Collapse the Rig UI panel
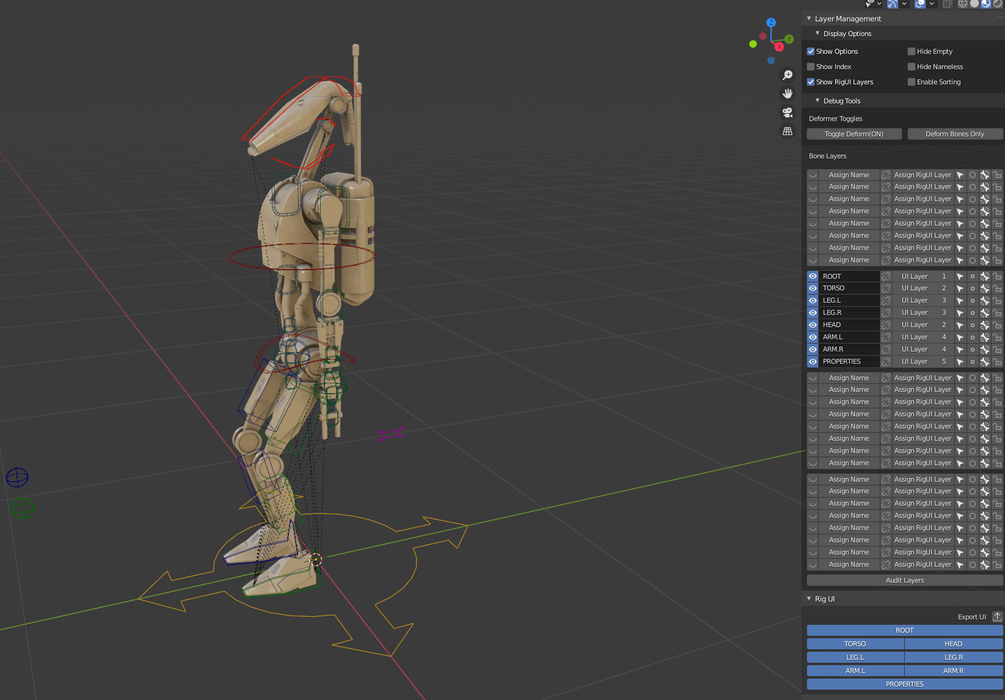The width and height of the screenshot is (1005, 700). (x=809, y=599)
